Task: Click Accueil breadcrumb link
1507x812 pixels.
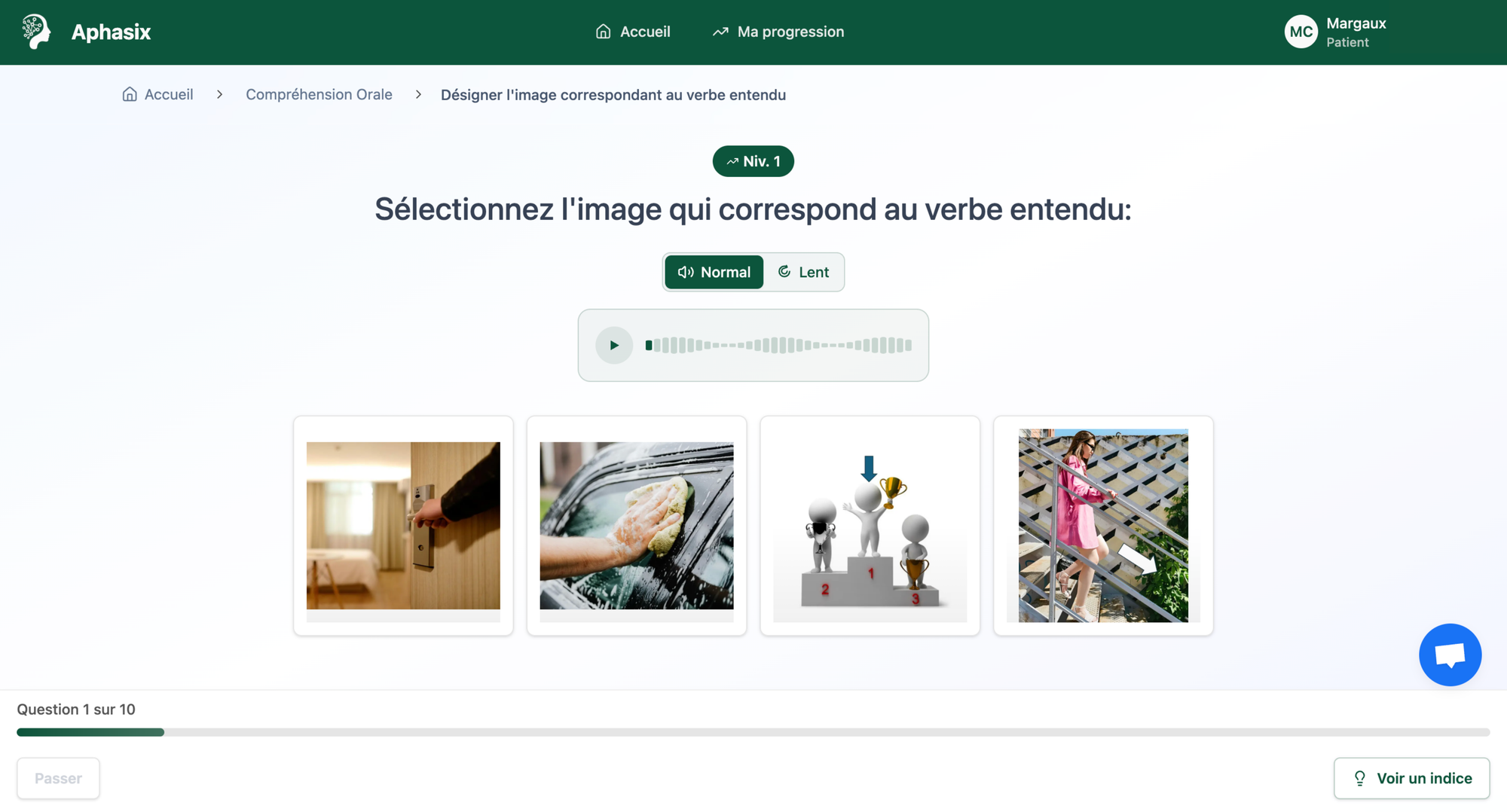Action: click(x=169, y=94)
